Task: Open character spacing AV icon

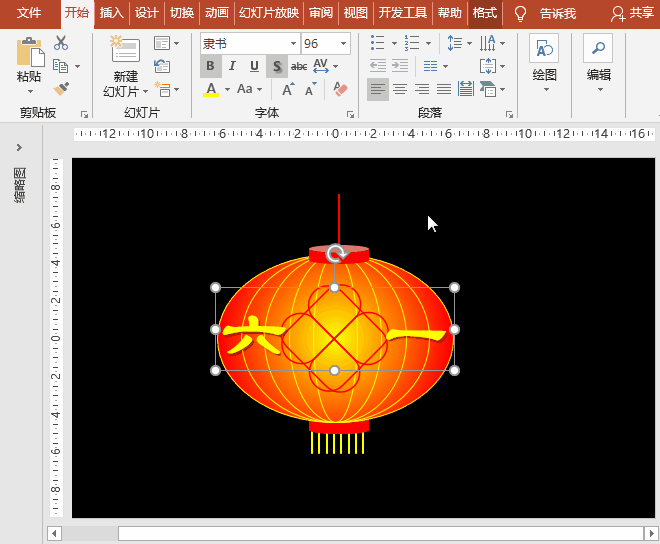Action: click(x=321, y=66)
